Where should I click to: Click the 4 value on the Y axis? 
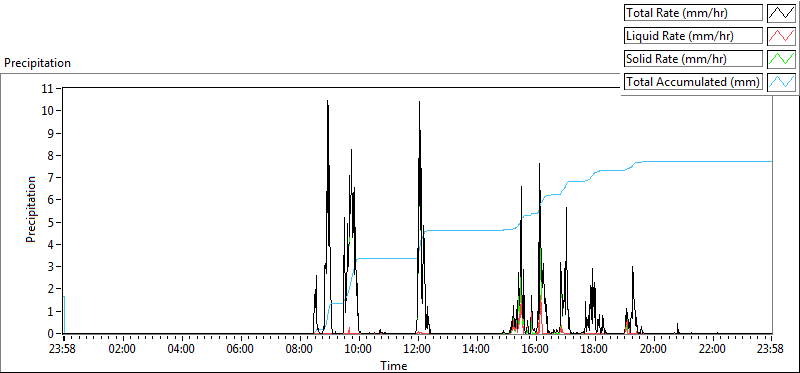tap(52, 244)
